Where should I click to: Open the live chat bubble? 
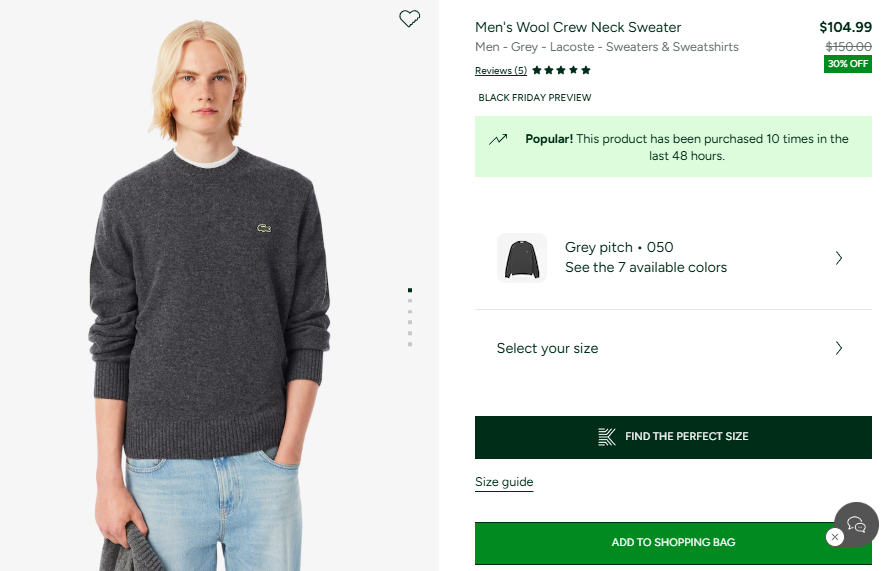[857, 523]
